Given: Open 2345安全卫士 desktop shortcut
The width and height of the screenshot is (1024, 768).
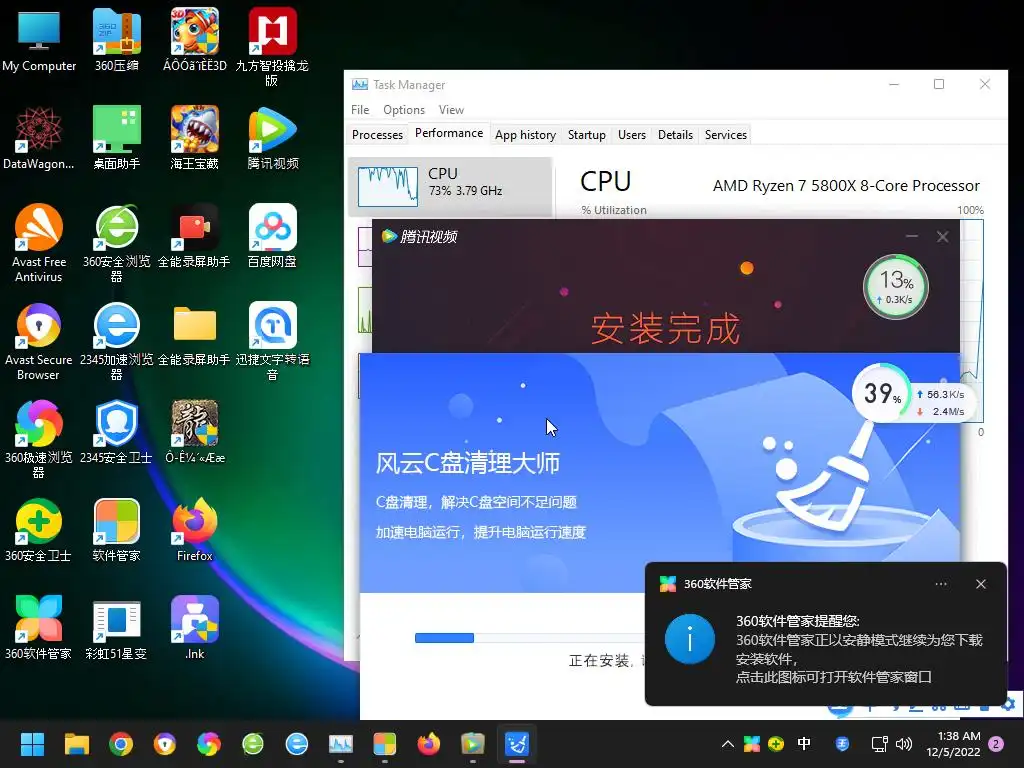Looking at the screenshot, I should 116,432.
